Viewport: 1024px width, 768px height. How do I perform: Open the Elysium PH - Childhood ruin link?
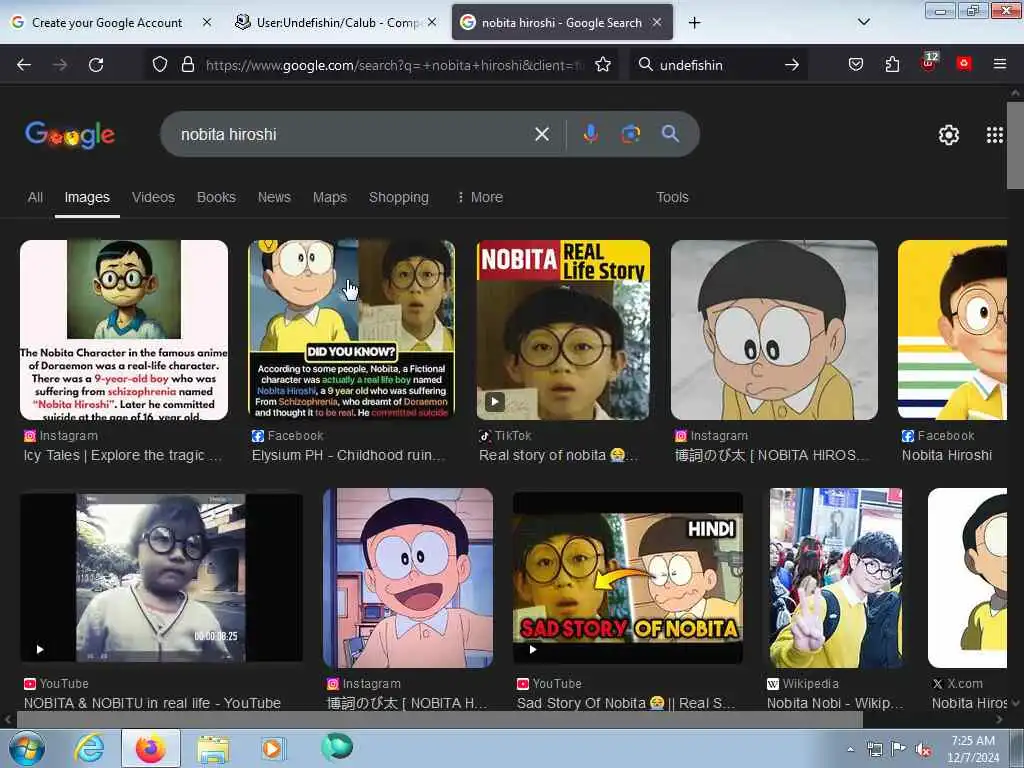[349, 455]
